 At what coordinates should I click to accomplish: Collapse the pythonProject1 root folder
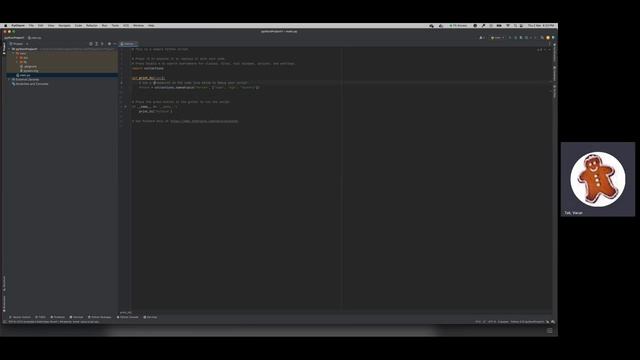tap(9, 49)
